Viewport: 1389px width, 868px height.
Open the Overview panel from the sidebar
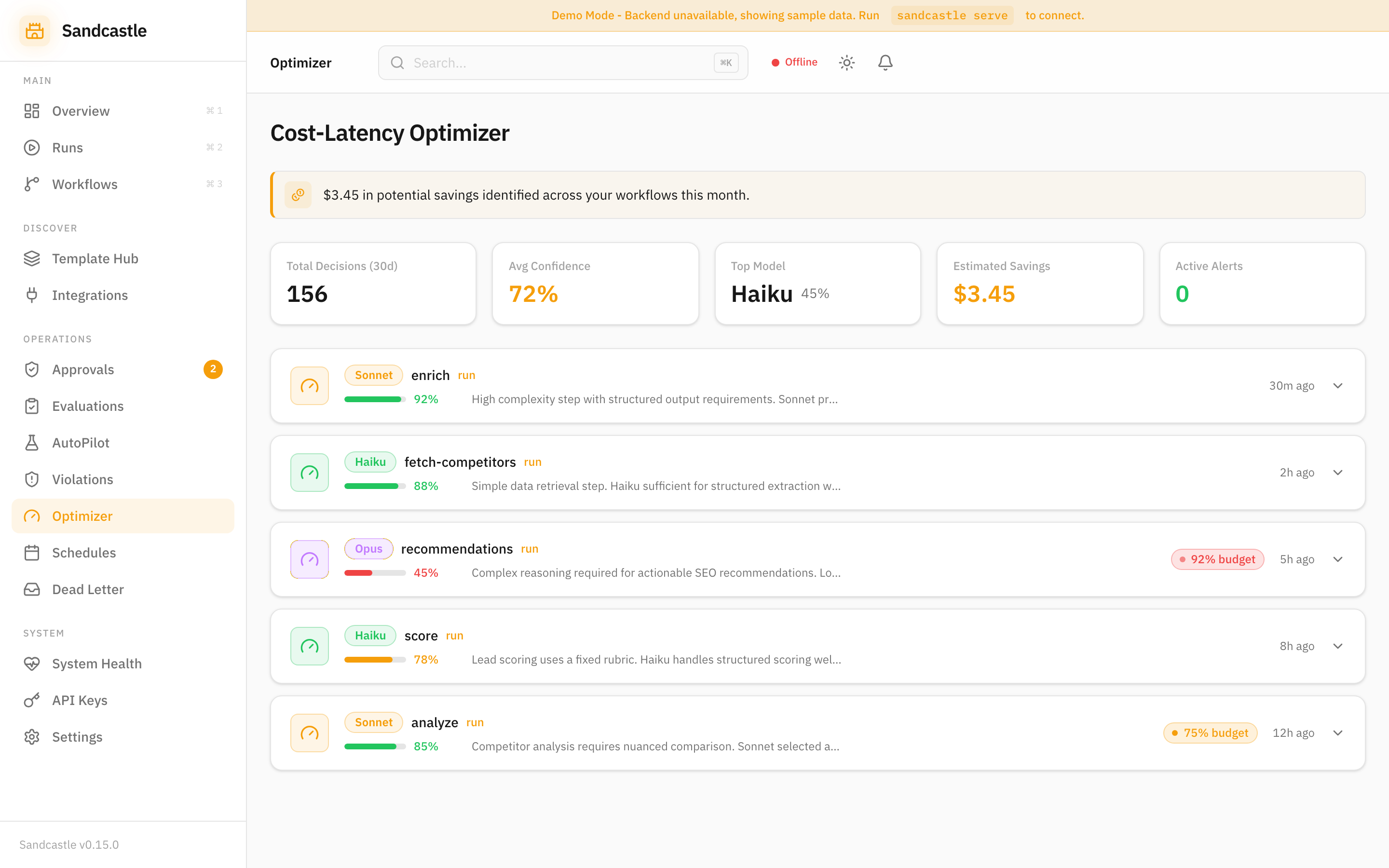[x=81, y=111]
